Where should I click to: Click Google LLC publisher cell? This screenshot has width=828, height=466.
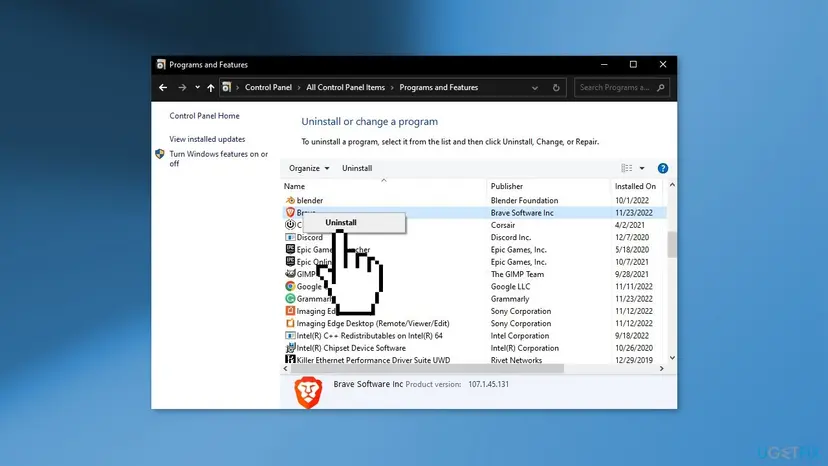tap(510, 286)
